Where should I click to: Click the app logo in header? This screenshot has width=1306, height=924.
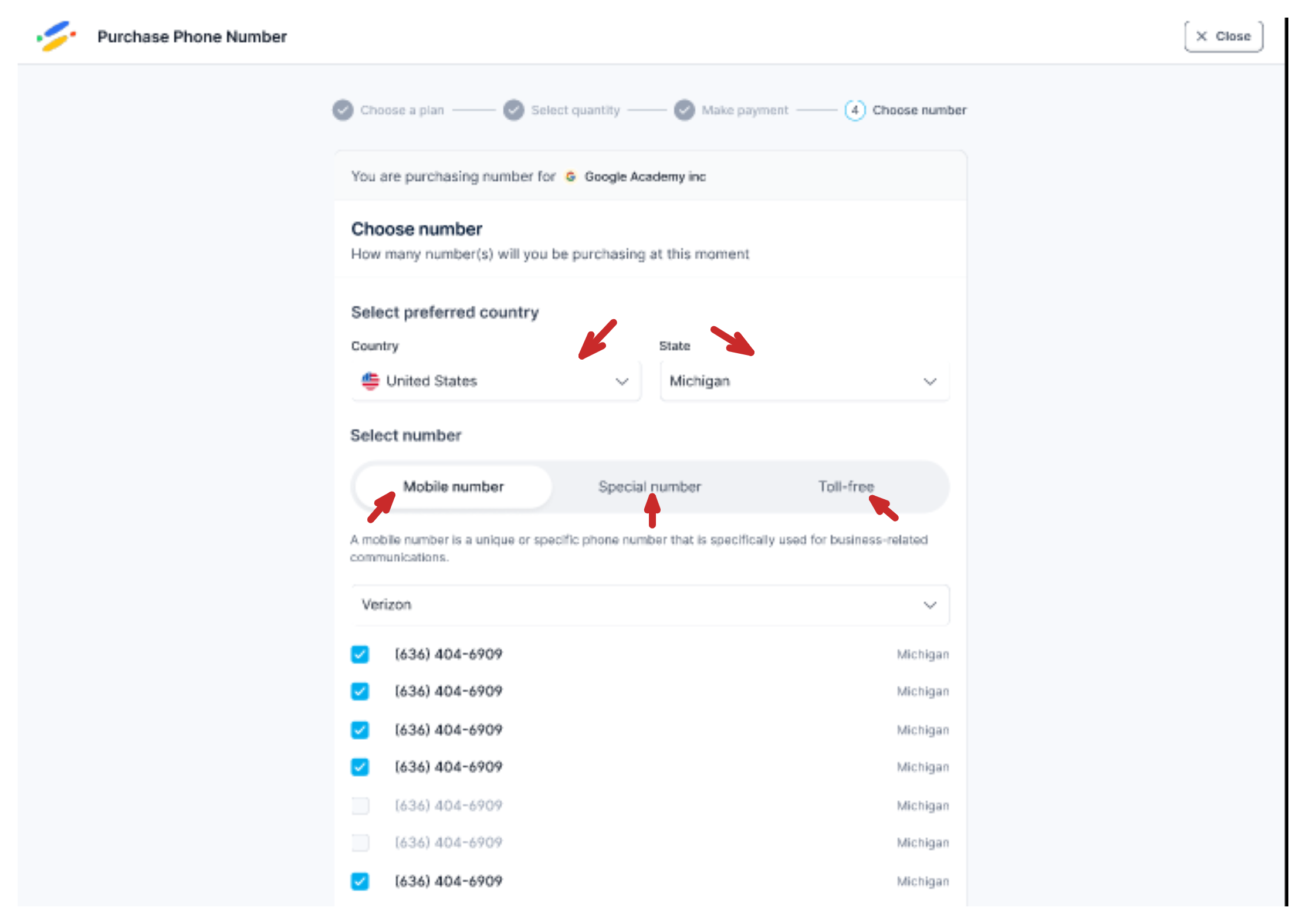click(56, 36)
